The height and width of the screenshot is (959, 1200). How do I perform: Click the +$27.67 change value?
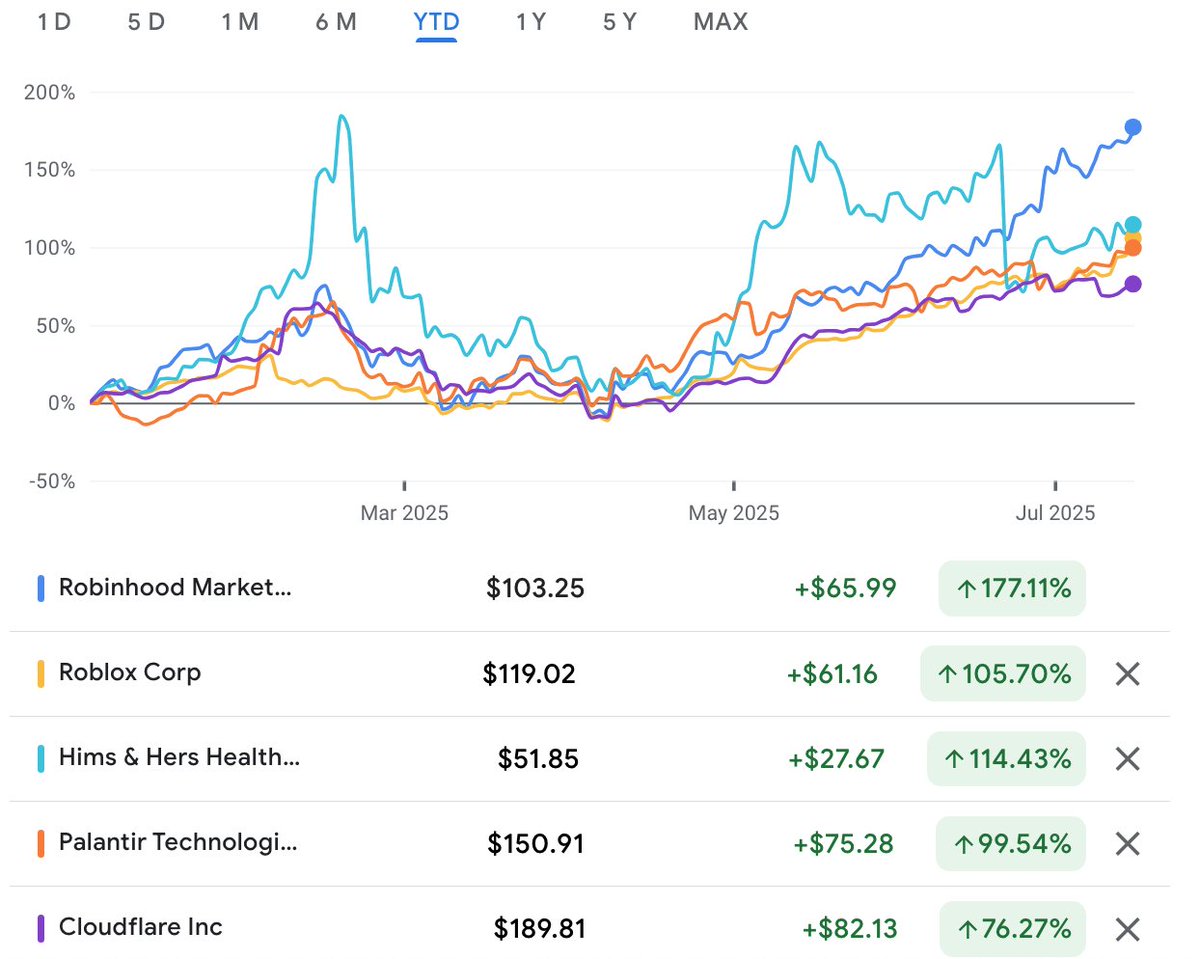(836, 759)
